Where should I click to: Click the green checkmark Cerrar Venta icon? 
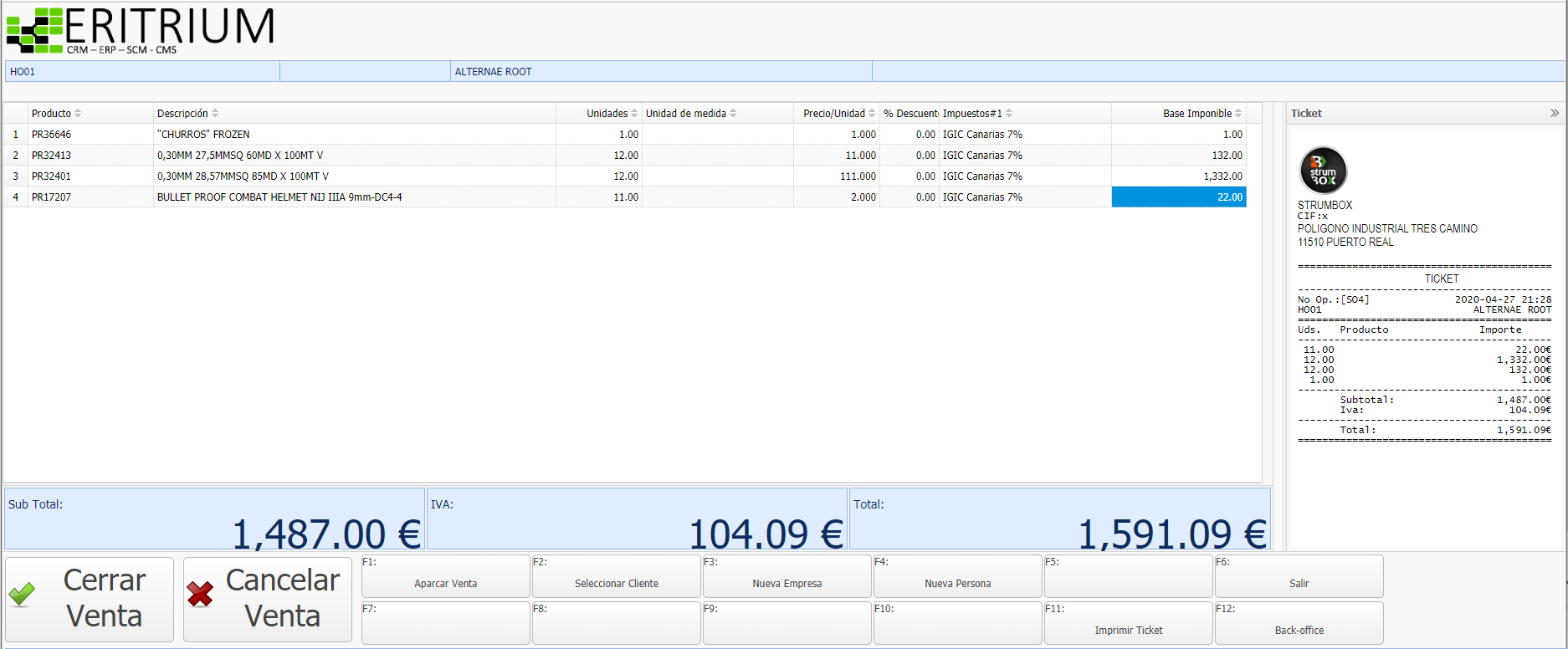coord(22,595)
